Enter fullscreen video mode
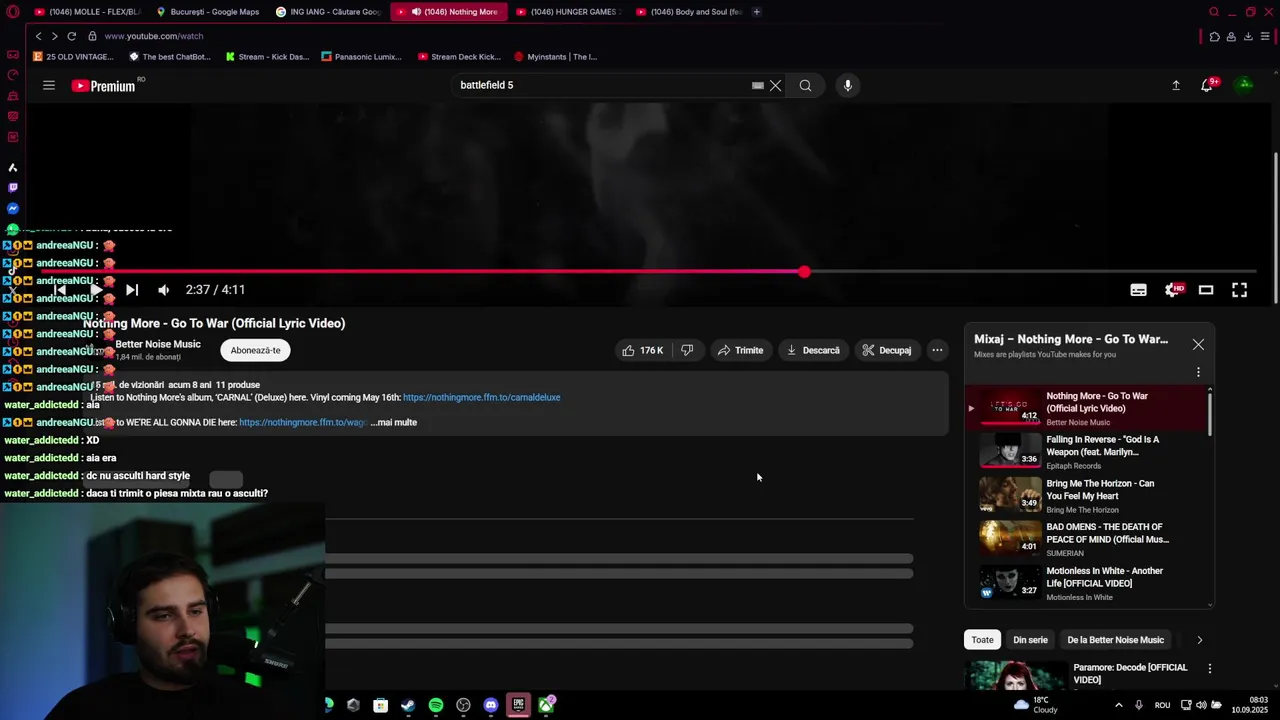Screen dimensions: 1280x720 pos(1239,290)
